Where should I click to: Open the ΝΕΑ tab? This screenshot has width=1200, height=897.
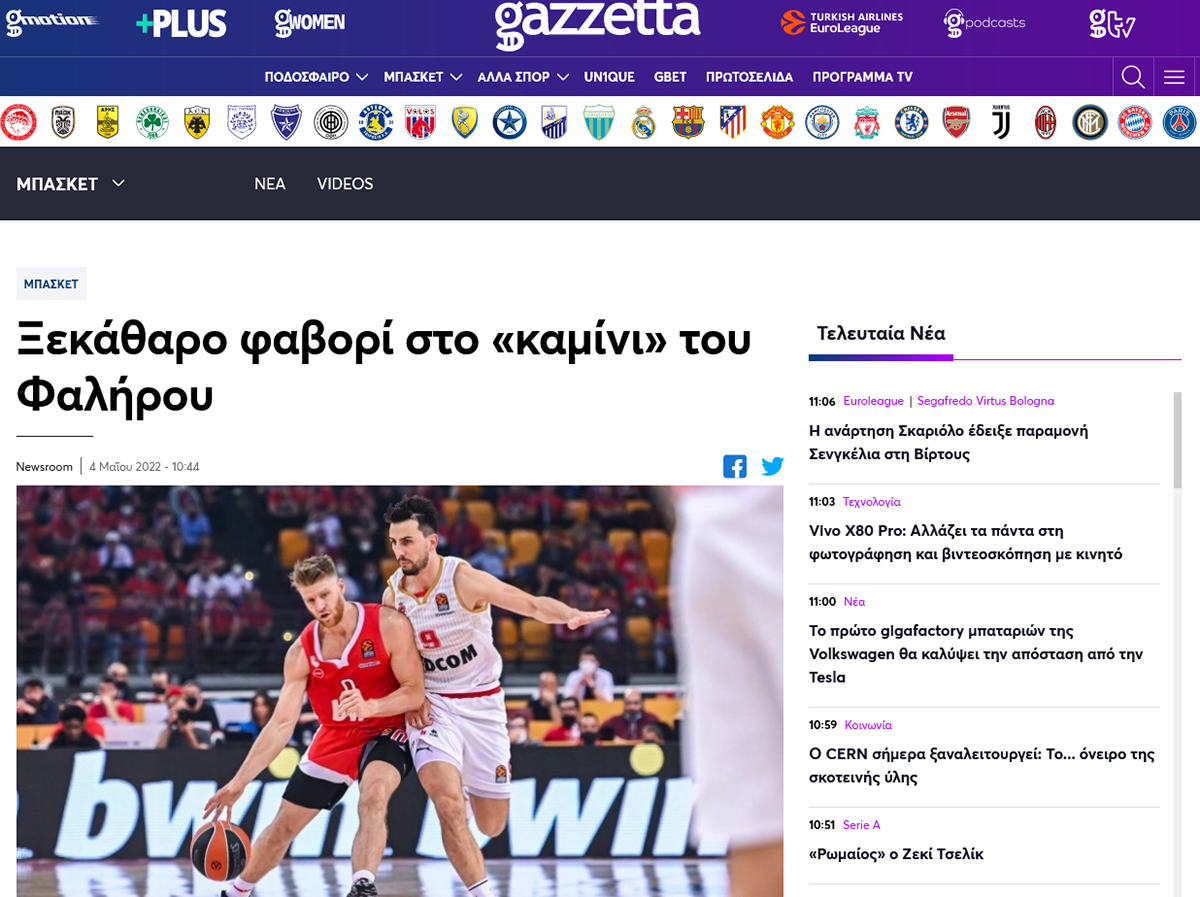tap(270, 184)
